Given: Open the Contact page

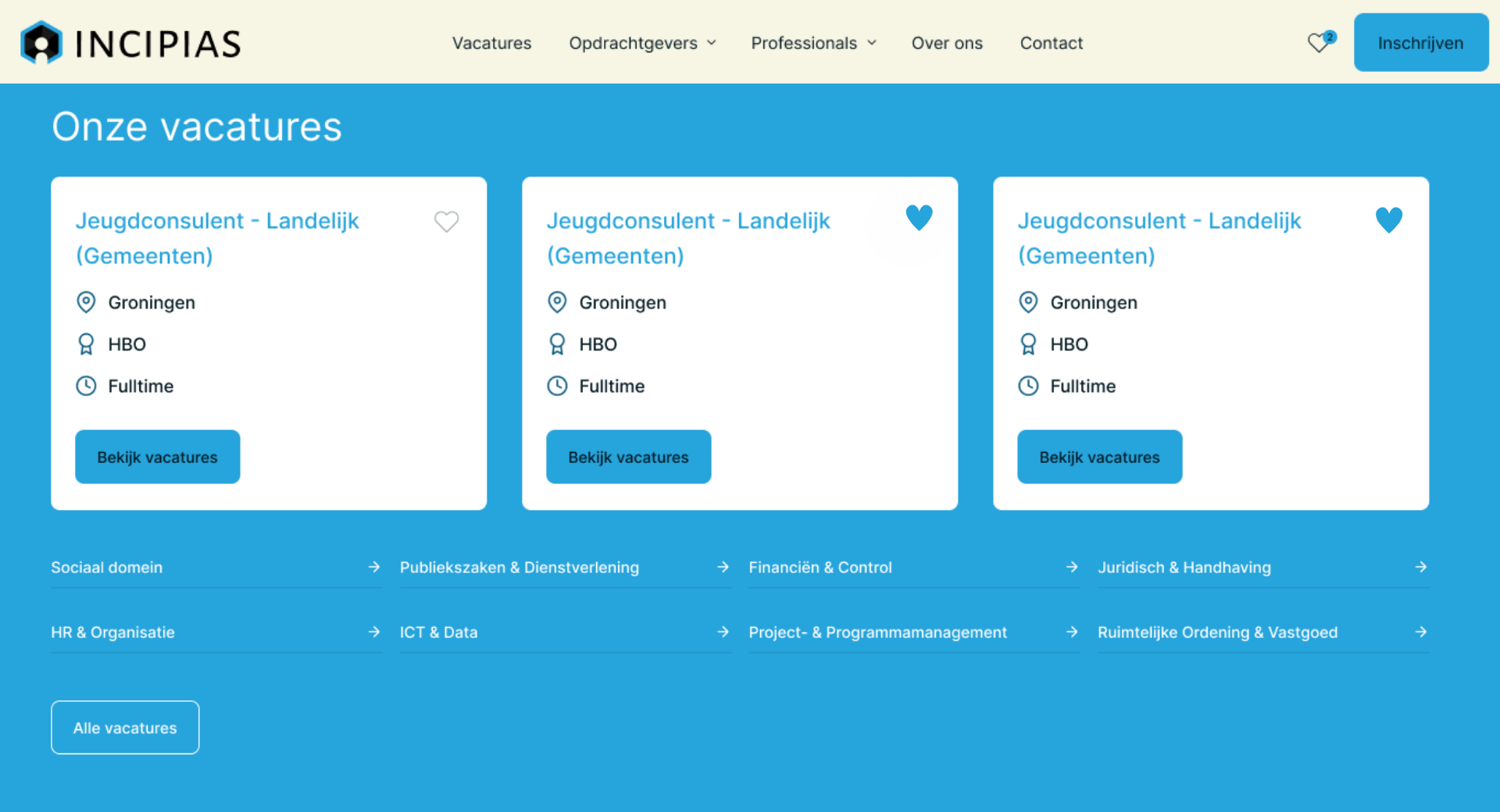Looking at the screenshot, I should coord(1051,43).
